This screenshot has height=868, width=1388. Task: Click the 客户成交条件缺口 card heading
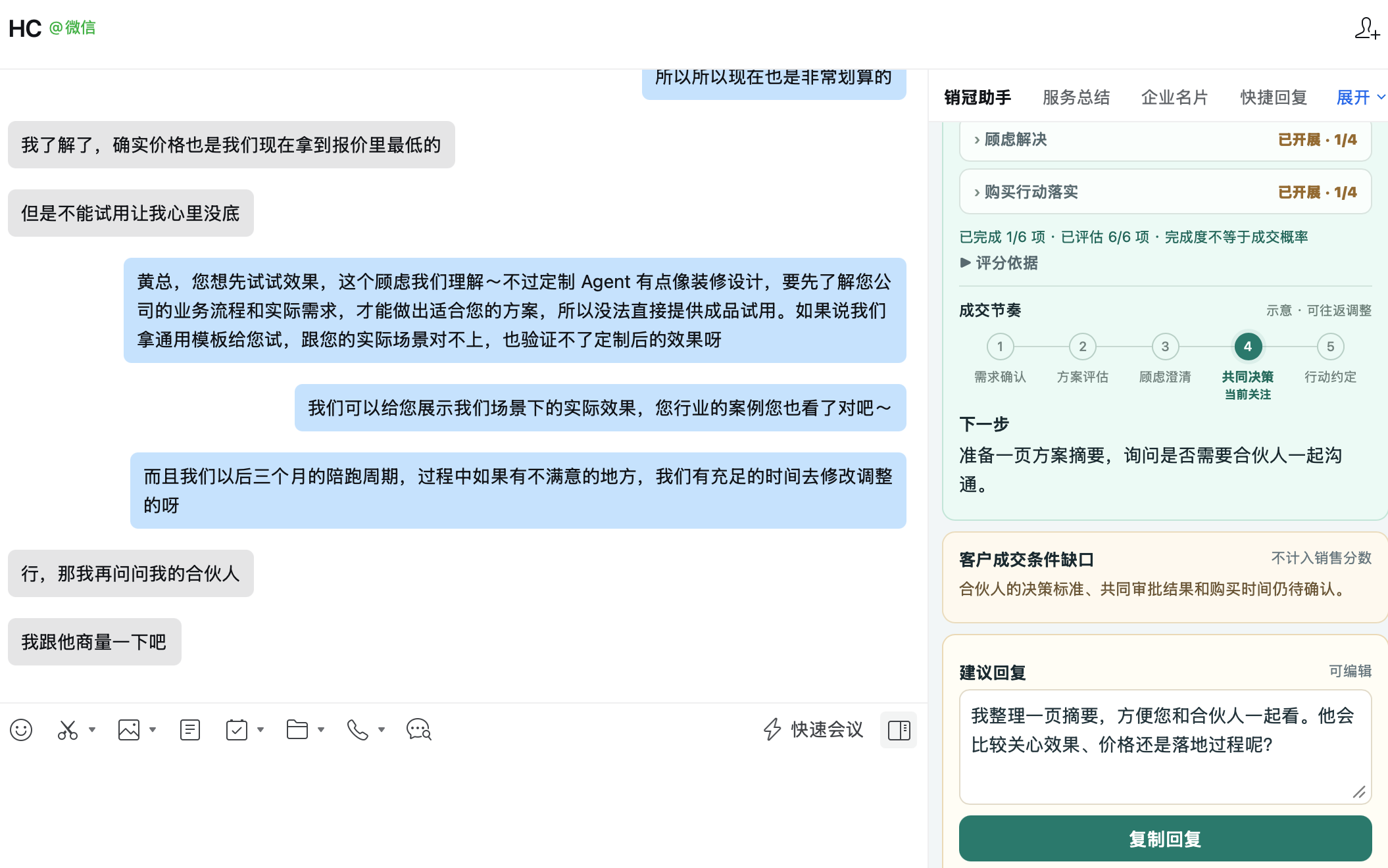(1026, 560)
